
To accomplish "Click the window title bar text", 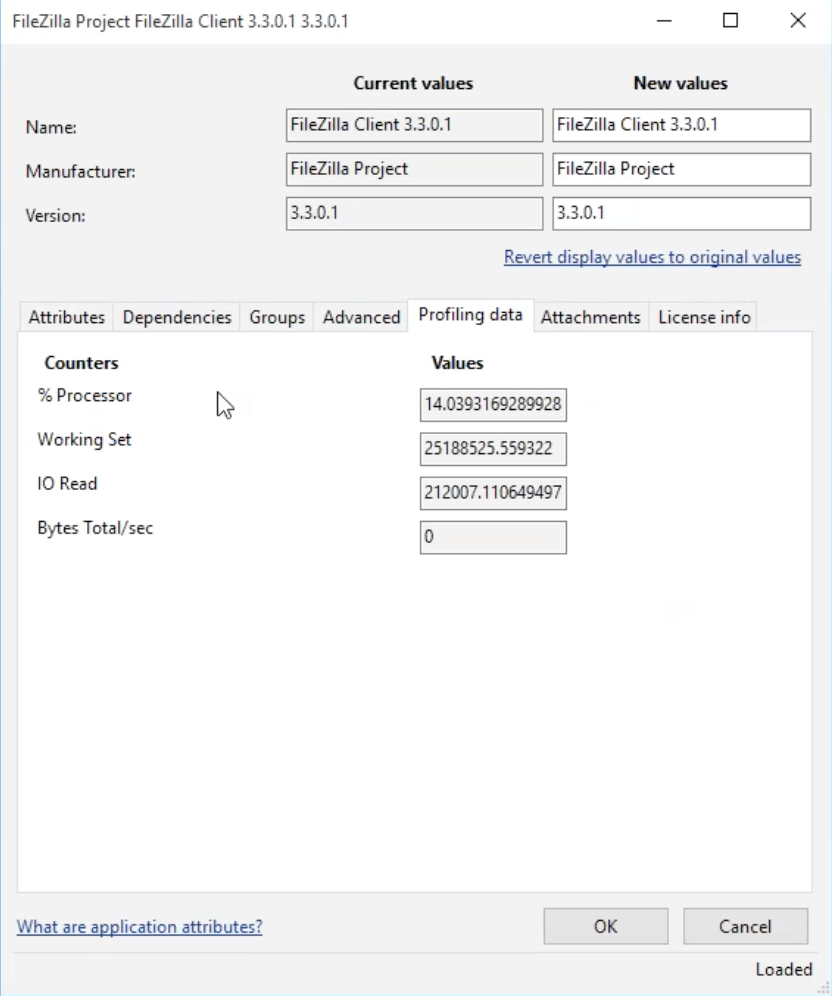I will pos(180,22).
